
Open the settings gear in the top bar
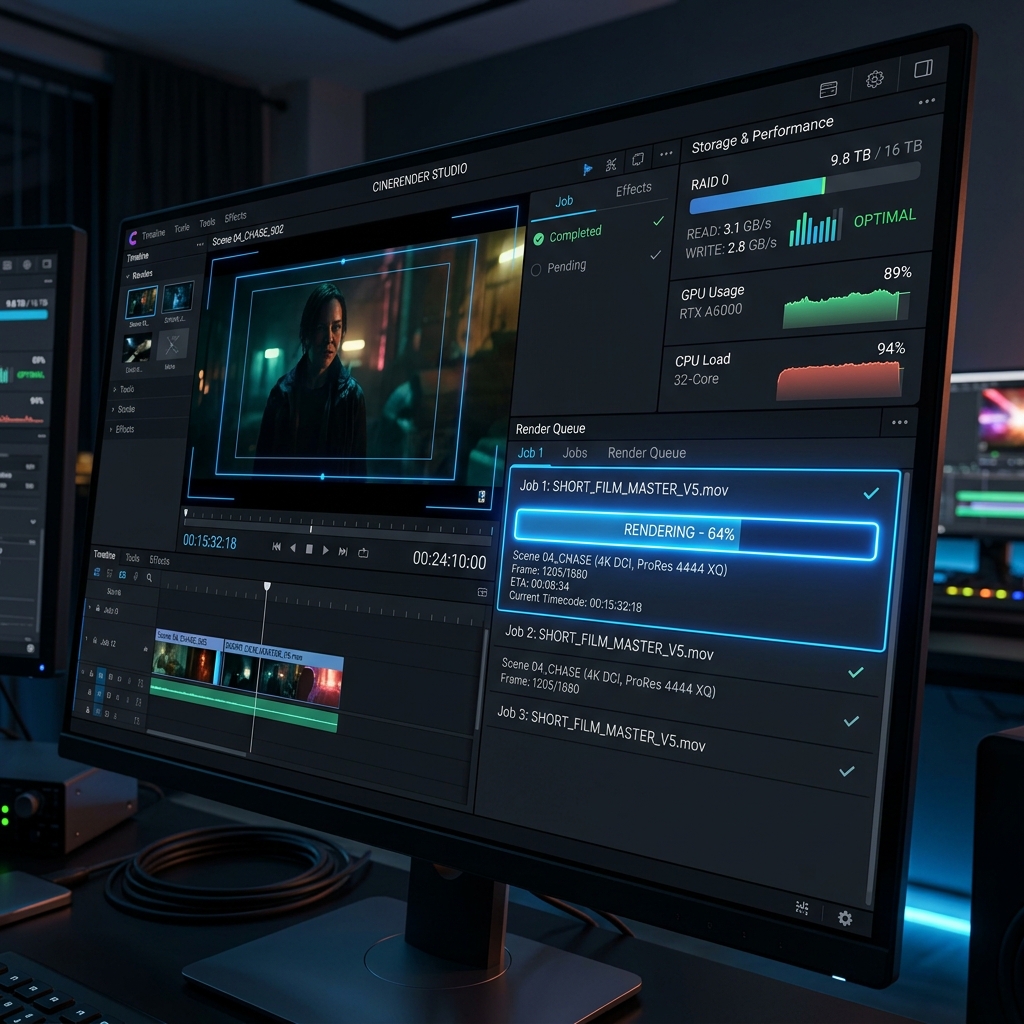point(874,80)
